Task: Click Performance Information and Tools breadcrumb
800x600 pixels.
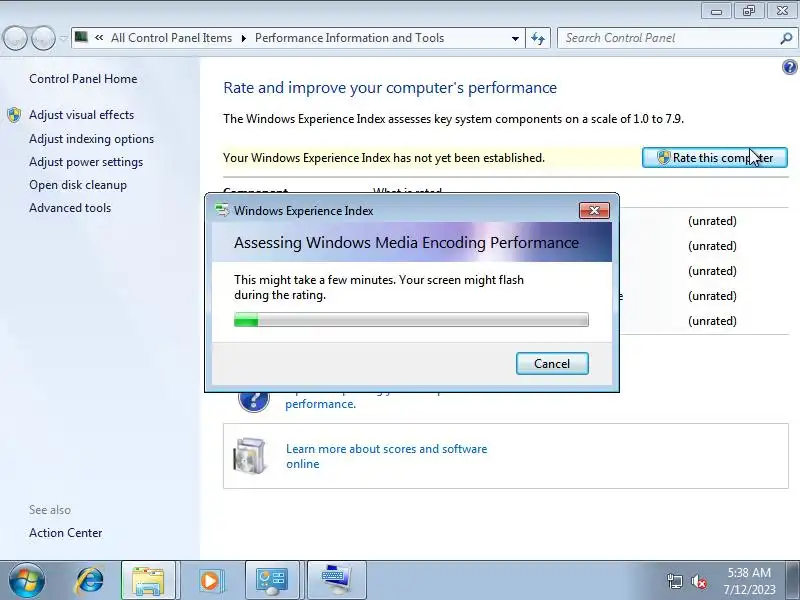Action: click(349, 38)
